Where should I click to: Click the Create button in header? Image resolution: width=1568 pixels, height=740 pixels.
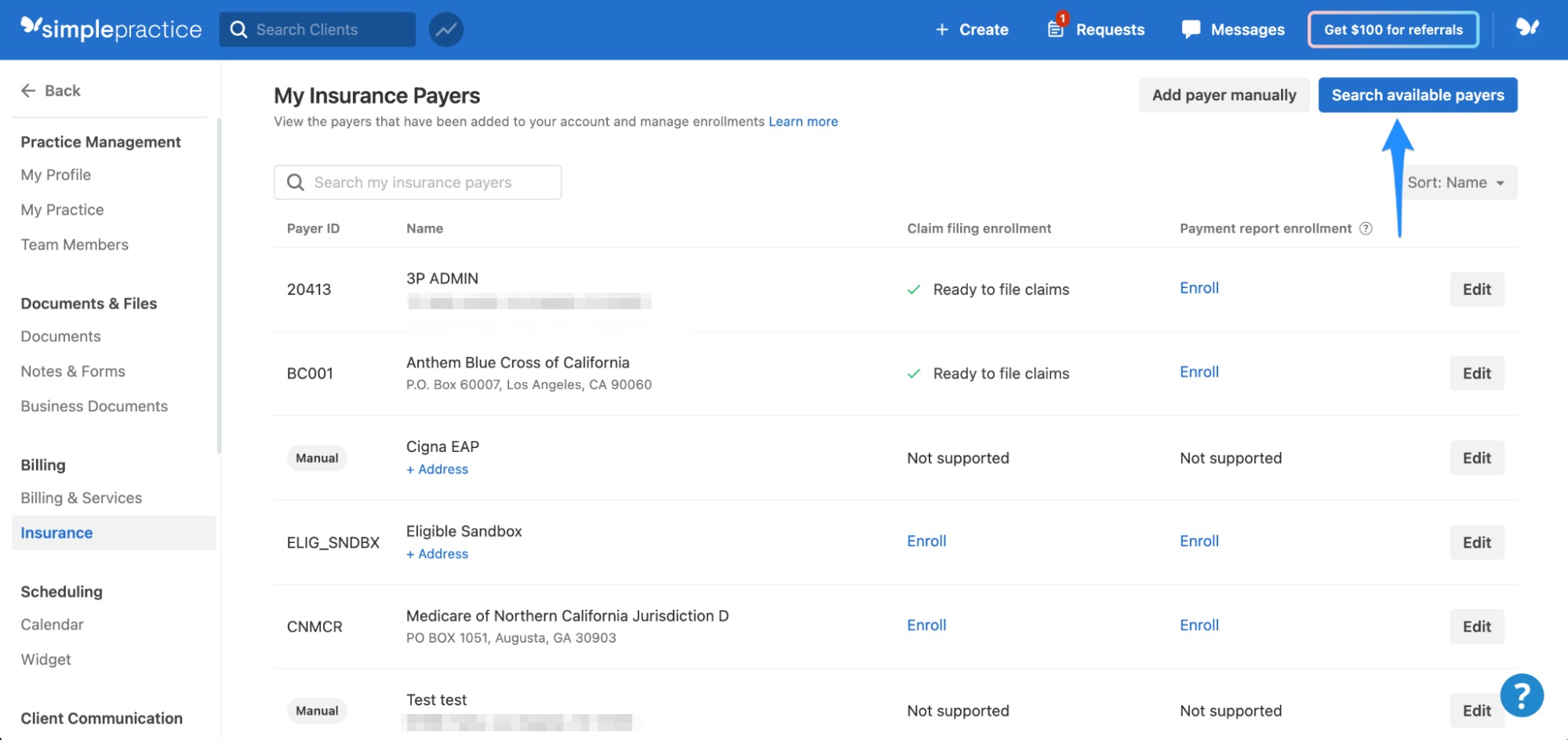[972, 30]
